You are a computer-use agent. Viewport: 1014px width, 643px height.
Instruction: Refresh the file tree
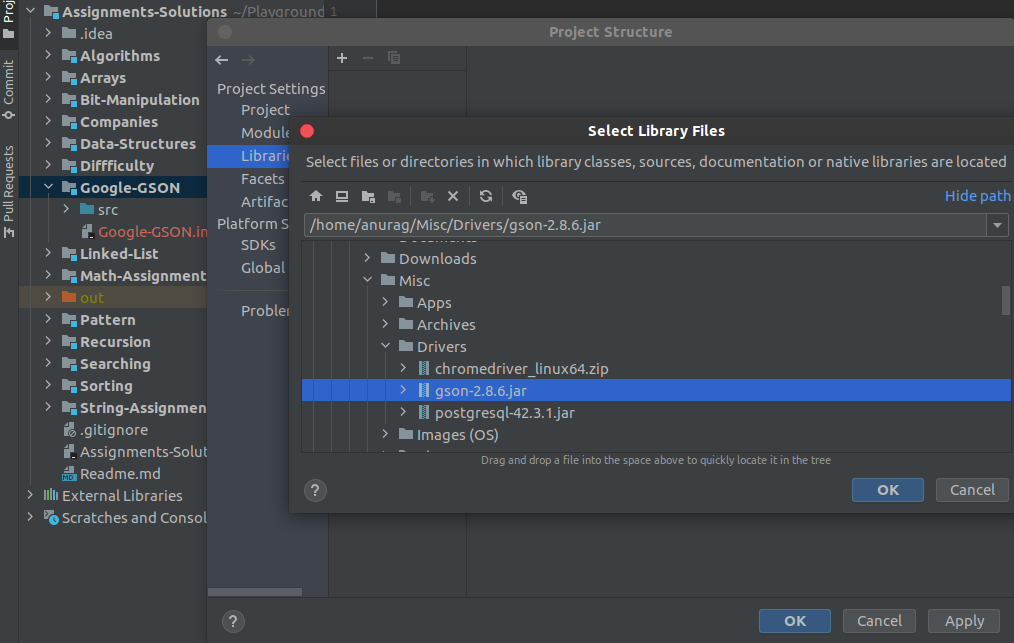coord(486,197)
